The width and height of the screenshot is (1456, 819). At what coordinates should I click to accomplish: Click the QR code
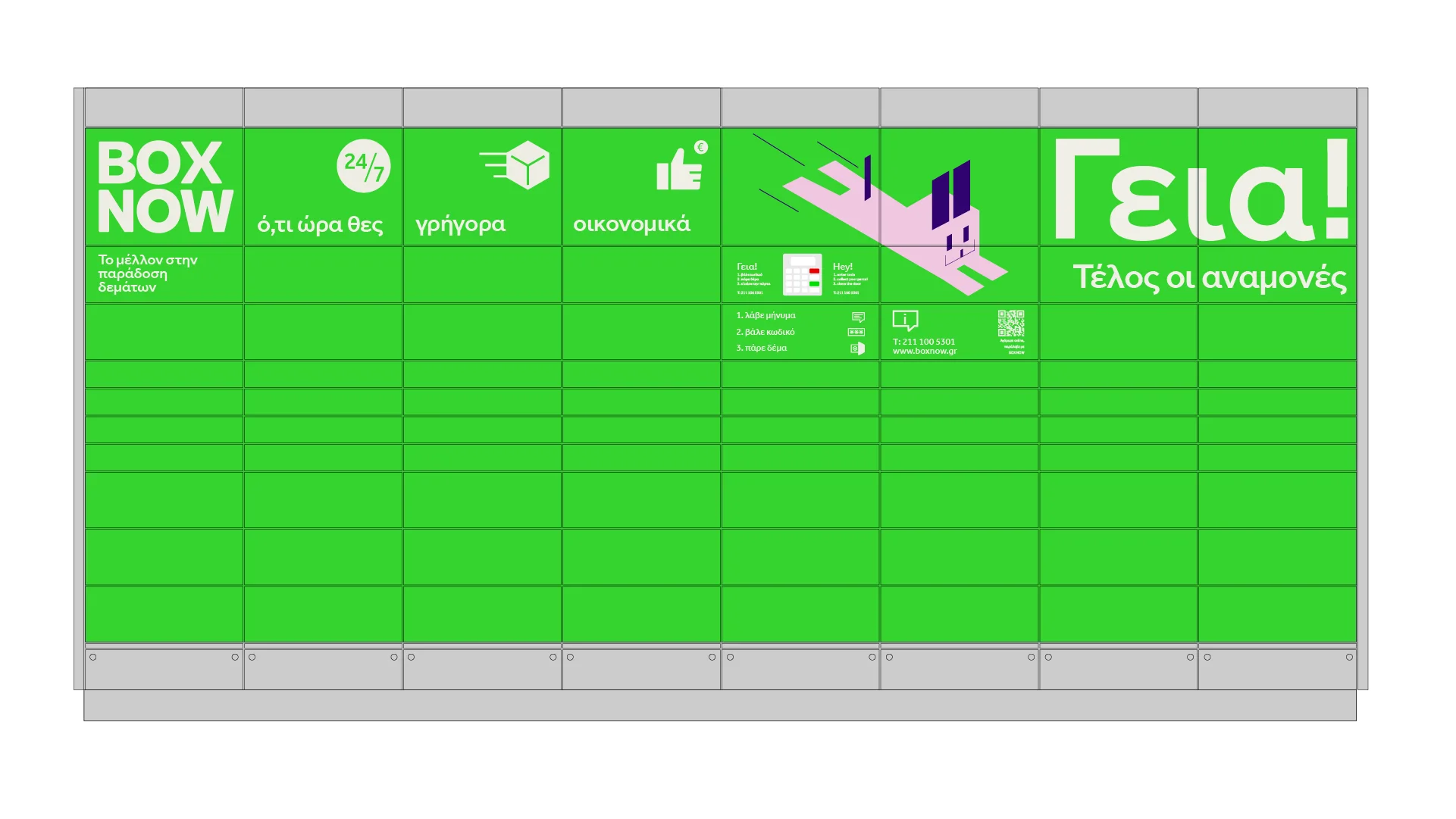1011,324
